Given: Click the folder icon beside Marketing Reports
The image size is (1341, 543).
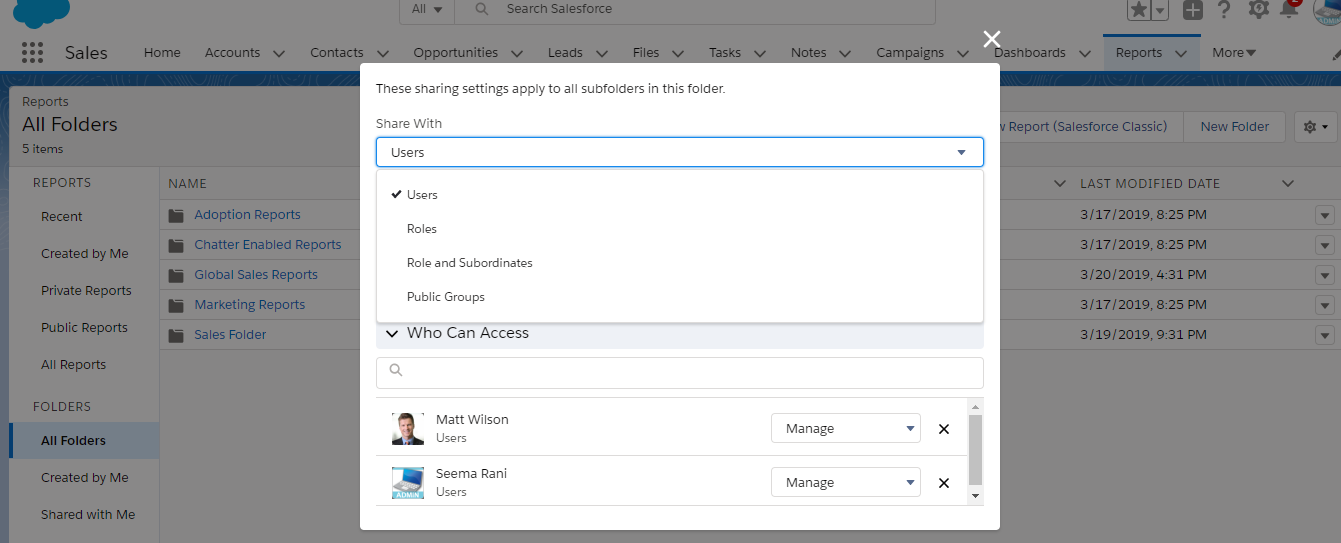Looking at the screenshot, I should coord(177,305).
